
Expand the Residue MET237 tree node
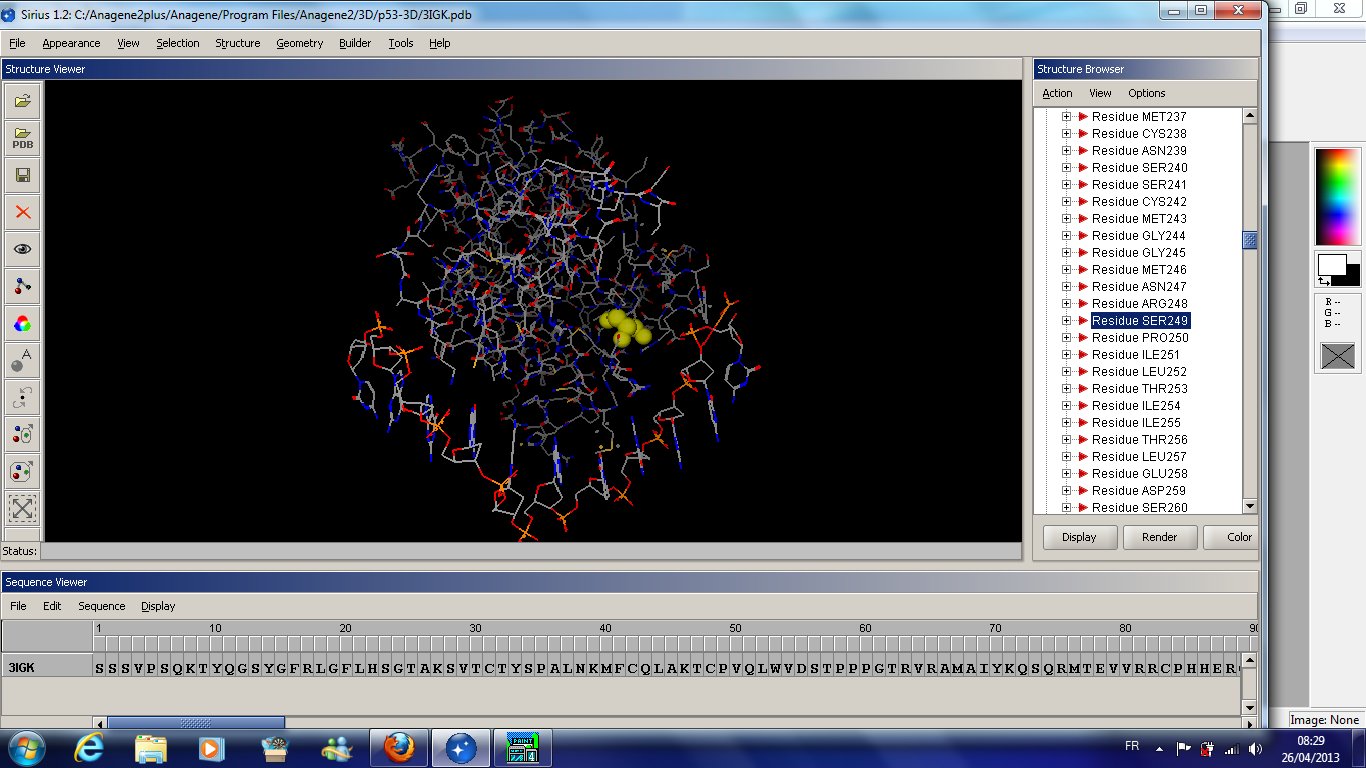(x=1066, y=117)
